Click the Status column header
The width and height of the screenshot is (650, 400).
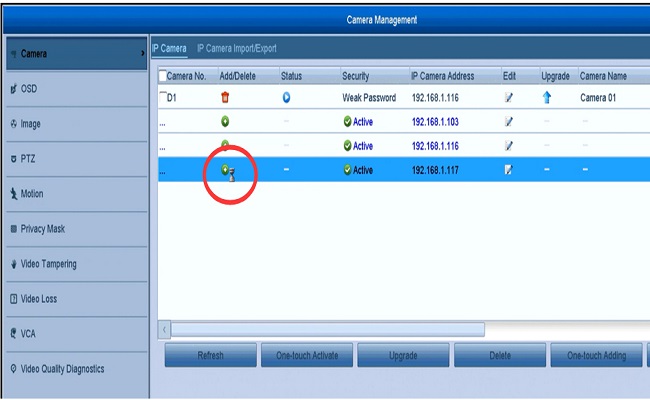pyautogui.click(x=310, y=76)
